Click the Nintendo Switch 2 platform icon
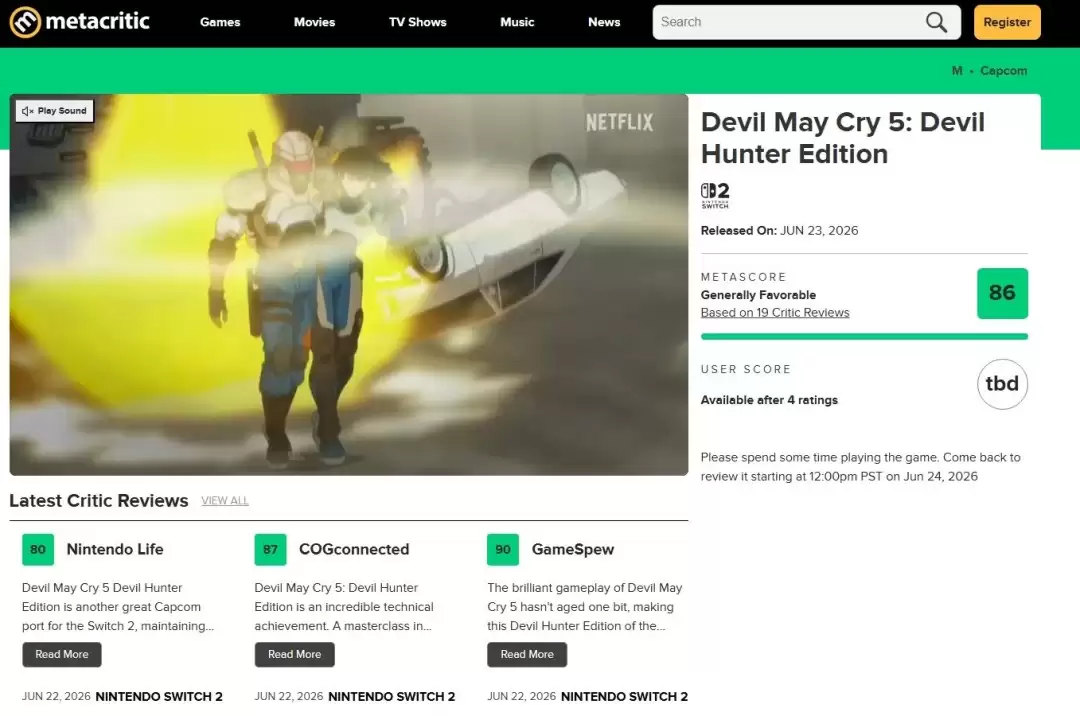 (715, 196)
